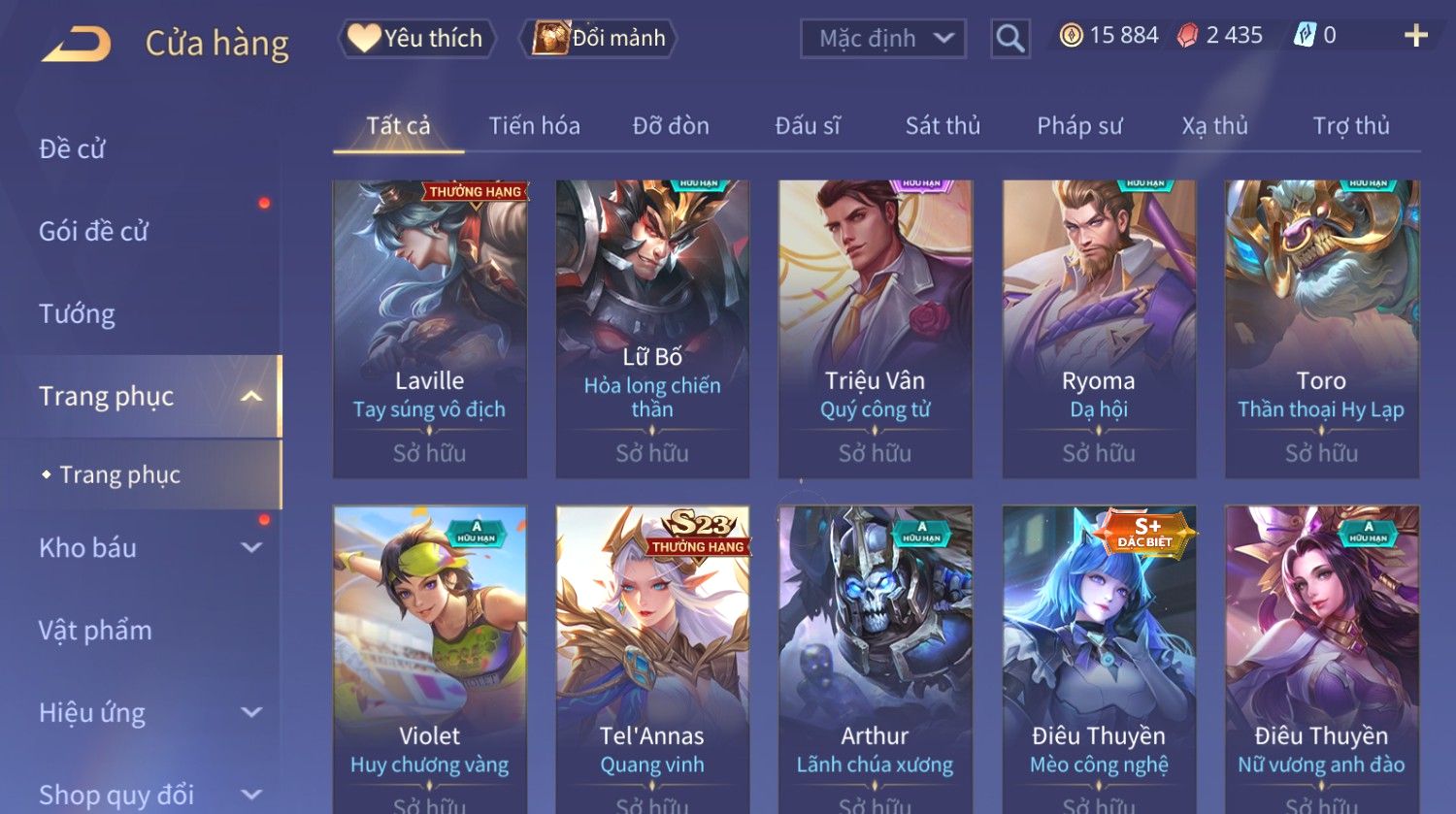This screenshot has height=814, width=1456.
Task: Switch to the Sát thủ tab
Action: coord(943,125)
